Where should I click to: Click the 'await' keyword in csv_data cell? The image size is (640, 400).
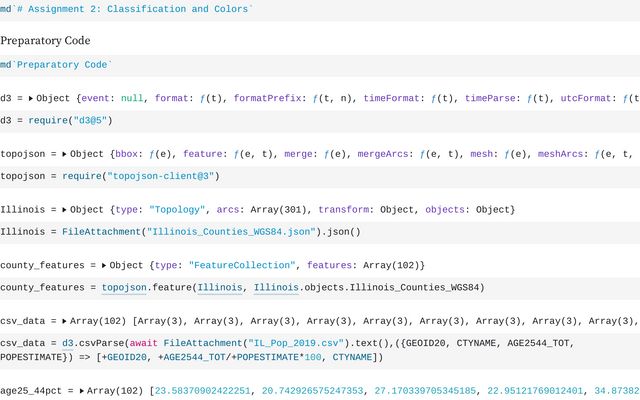tap(144, 343)
